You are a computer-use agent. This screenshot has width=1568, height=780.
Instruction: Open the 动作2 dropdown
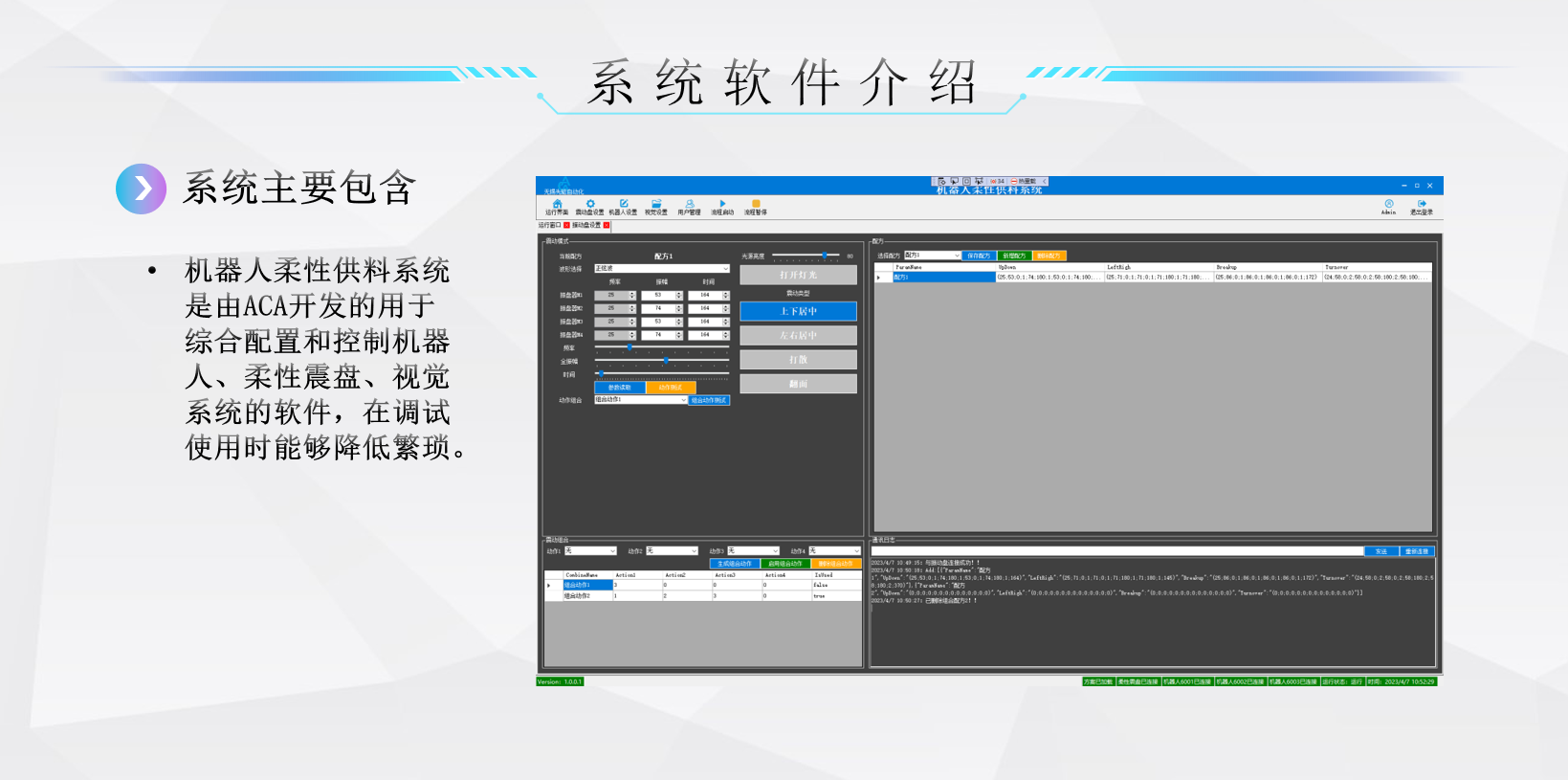[x=672, y=551]
